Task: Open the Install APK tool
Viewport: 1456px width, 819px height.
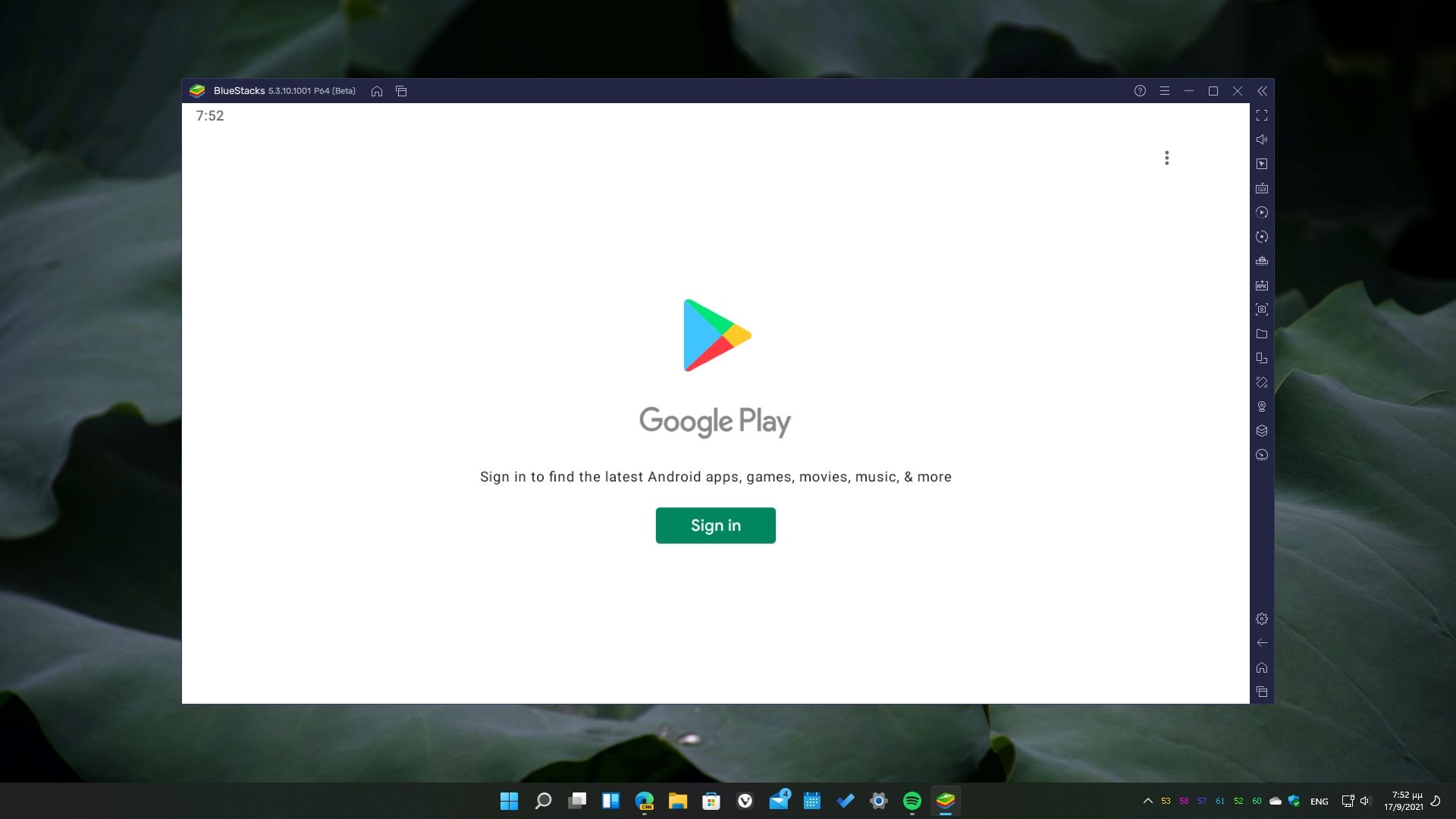Action: tap(1262, 285)
